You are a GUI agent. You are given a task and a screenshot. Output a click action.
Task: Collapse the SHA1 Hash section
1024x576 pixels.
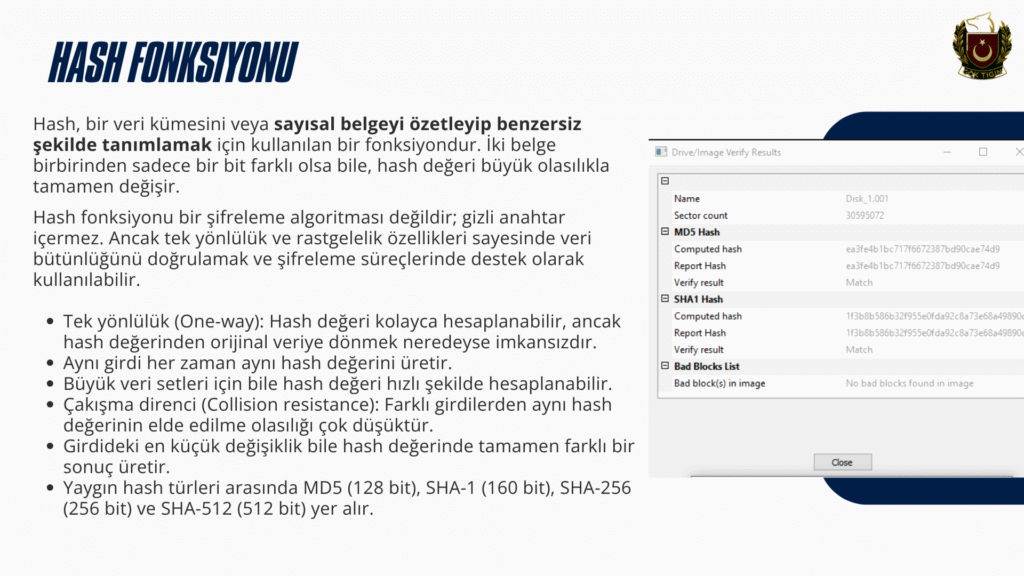664,299
